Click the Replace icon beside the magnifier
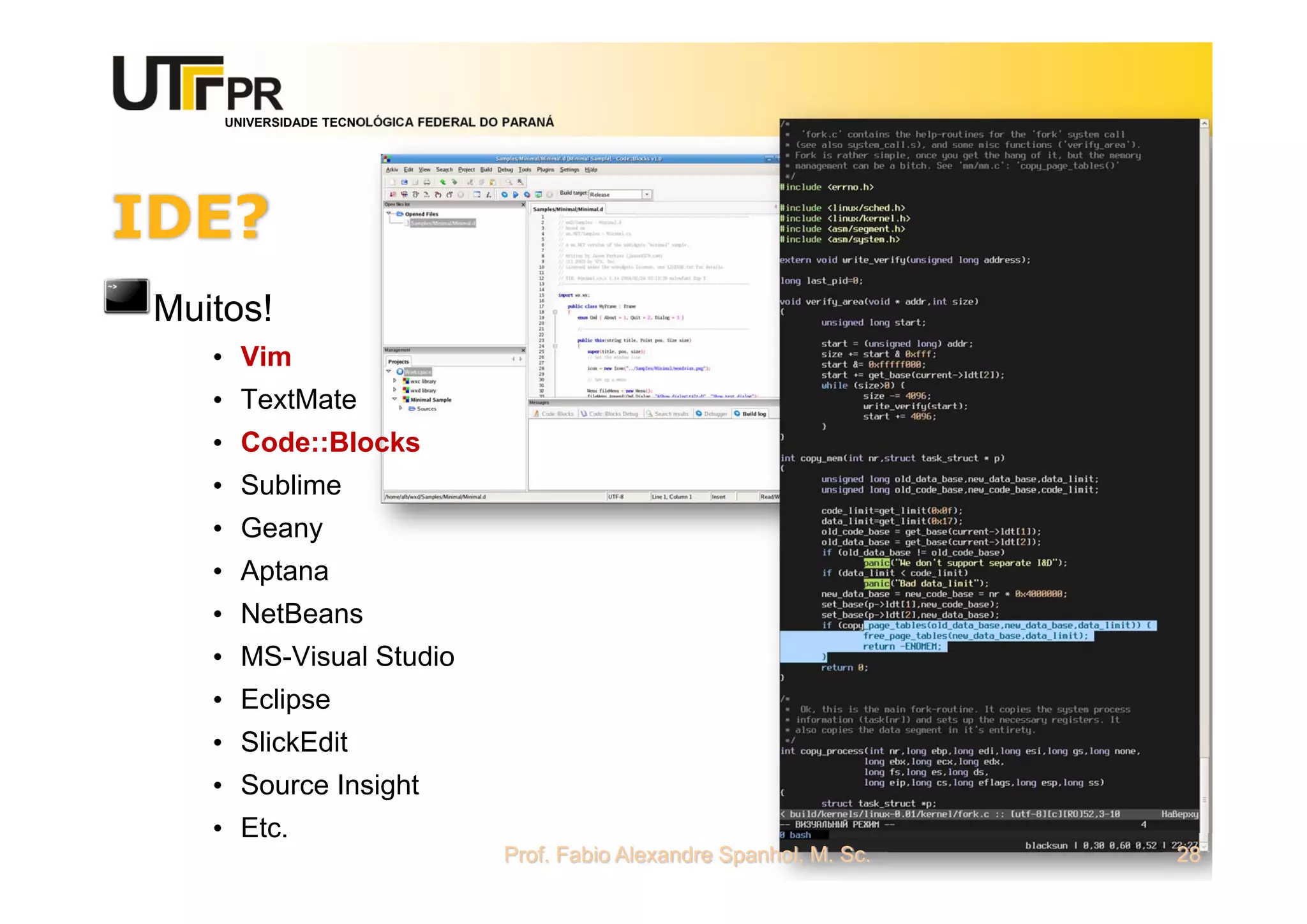Image resolution: width=1307 pixels, height=924 pixels. (x=520, y=182)
